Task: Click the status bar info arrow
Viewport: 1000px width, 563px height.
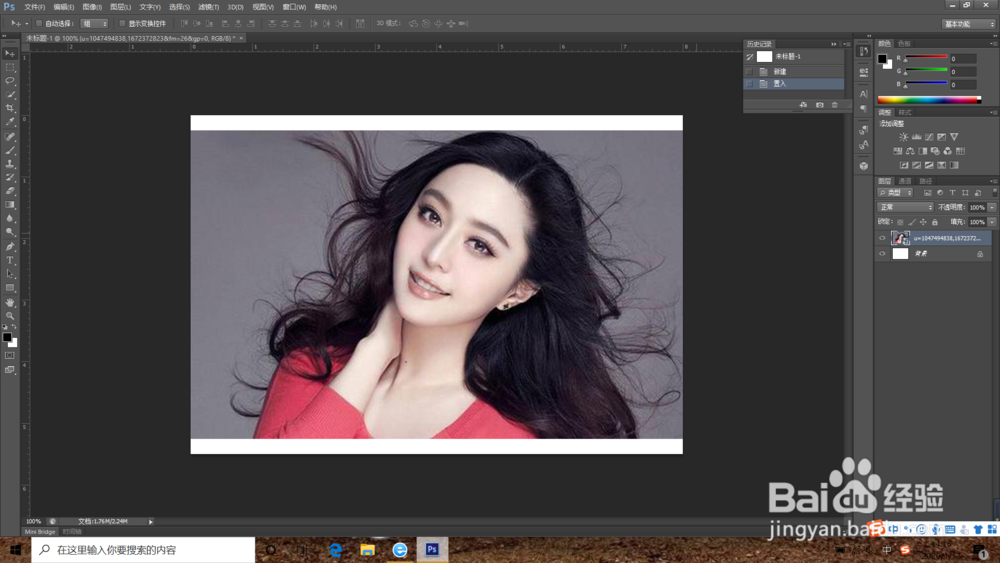Action: pos(151,522)
